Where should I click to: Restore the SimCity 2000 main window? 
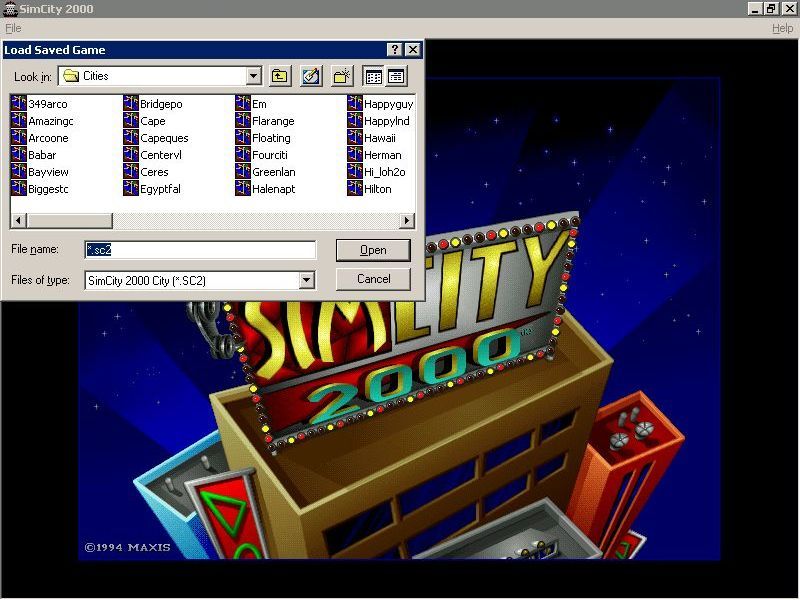771,9
